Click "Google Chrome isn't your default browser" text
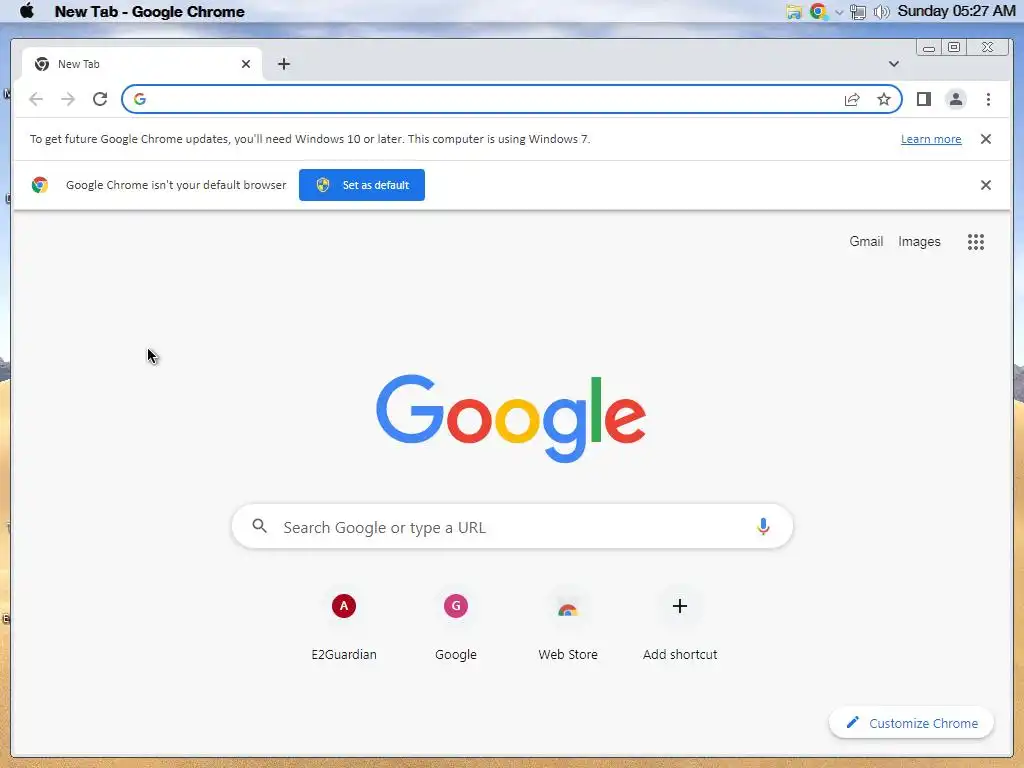The height and width of the screenshot is (768, 1024). 176,185
